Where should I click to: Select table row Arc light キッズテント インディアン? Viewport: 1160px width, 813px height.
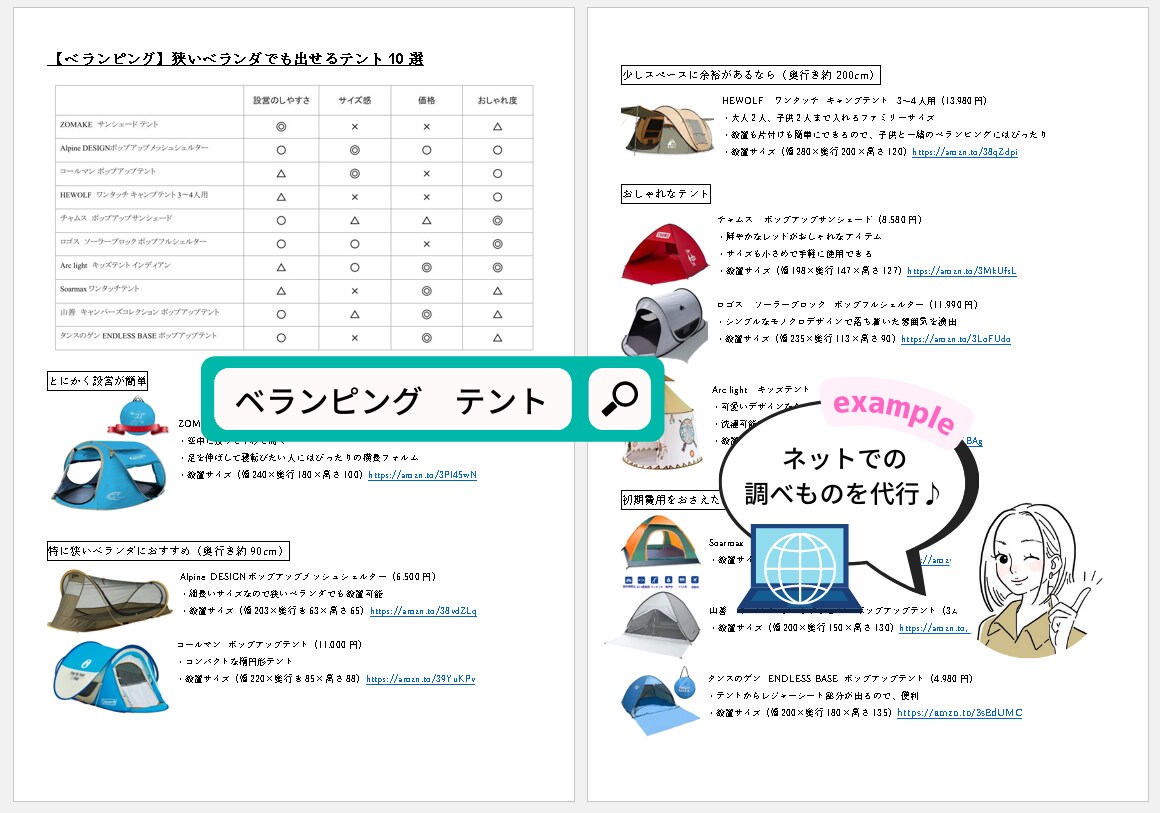[x=294, y=268]
